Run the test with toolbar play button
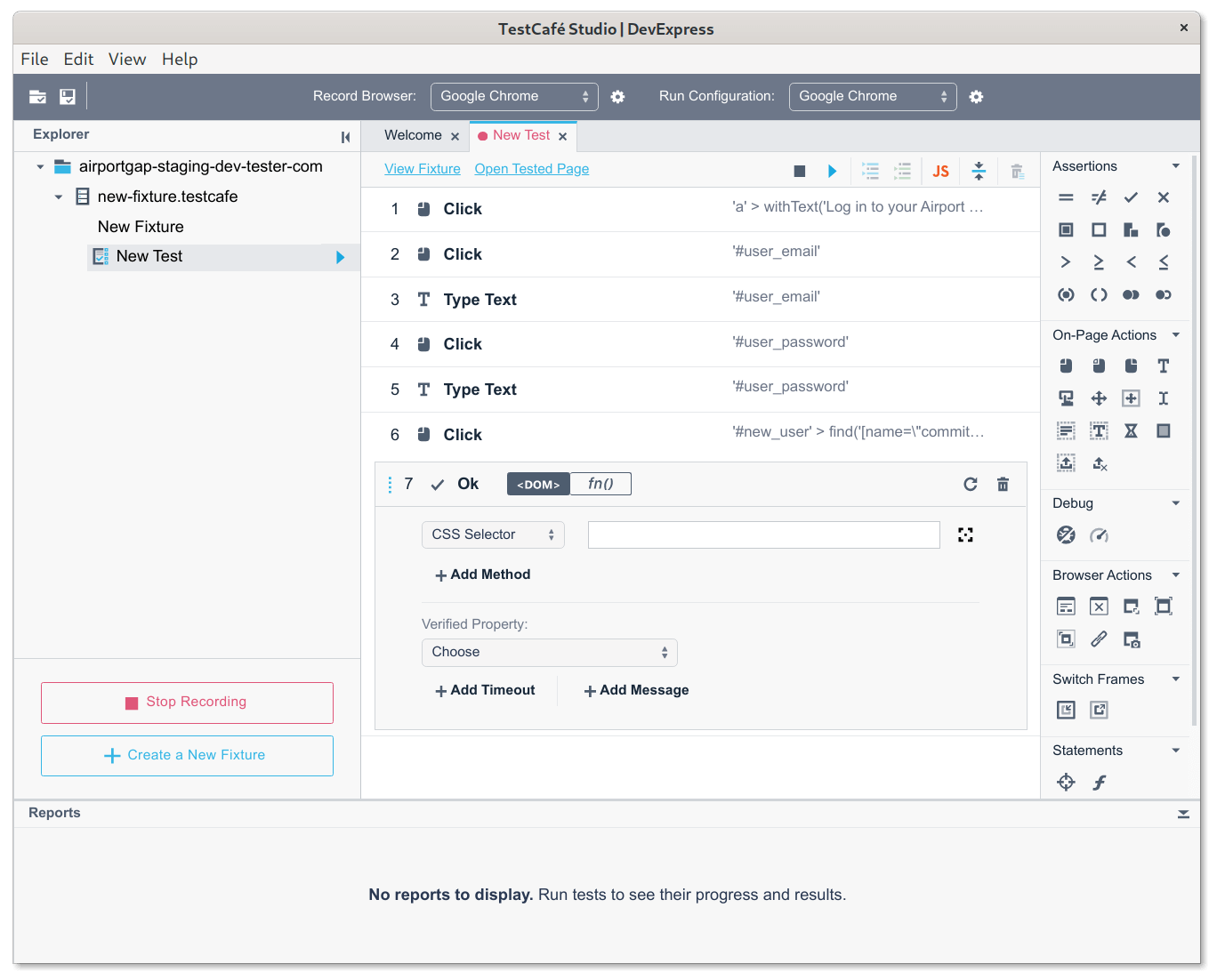Viewport: 1217px width, 980px height. pyautogui.click(x=832, y=172)
